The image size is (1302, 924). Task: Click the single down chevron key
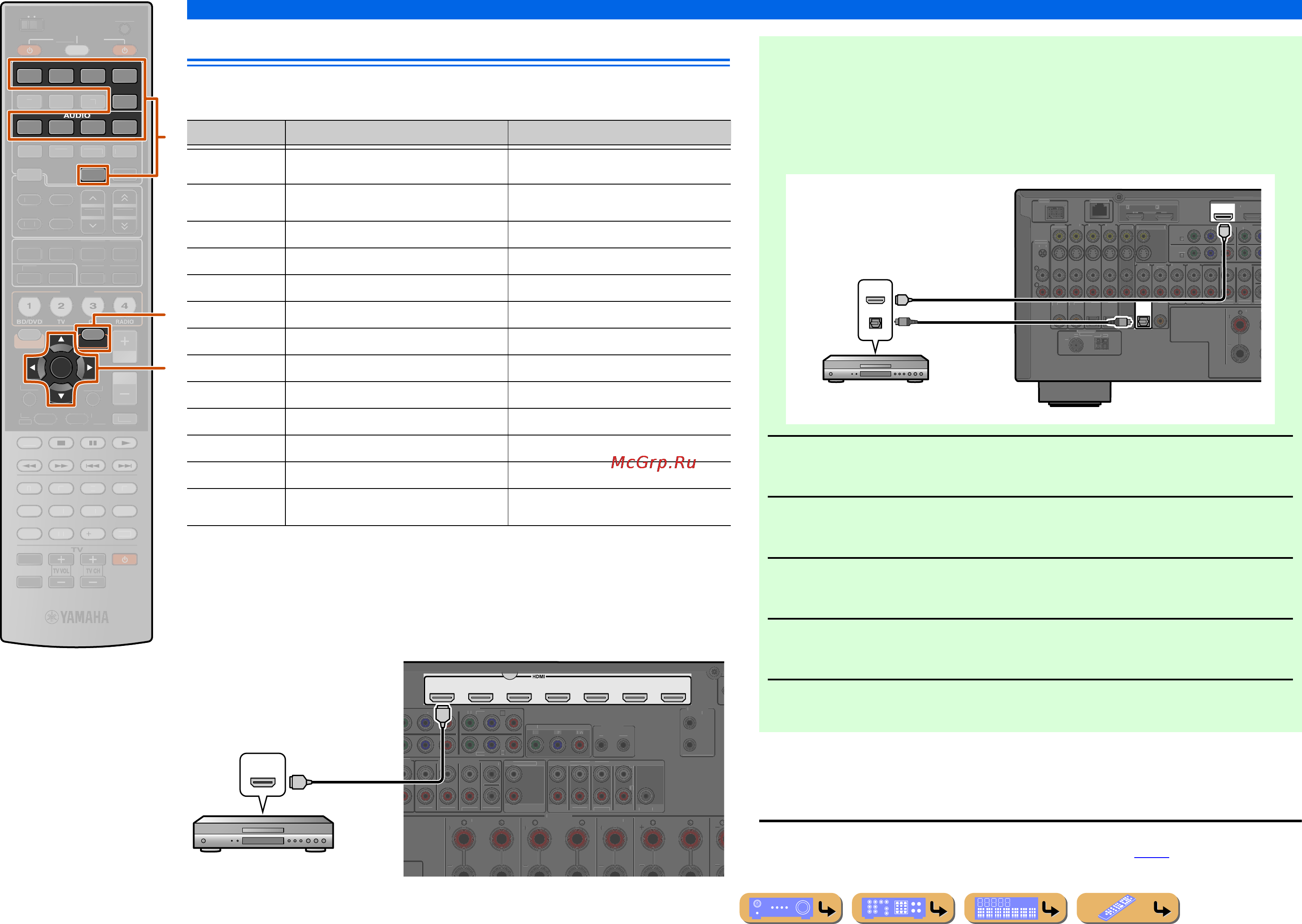(x=93, y=226)
